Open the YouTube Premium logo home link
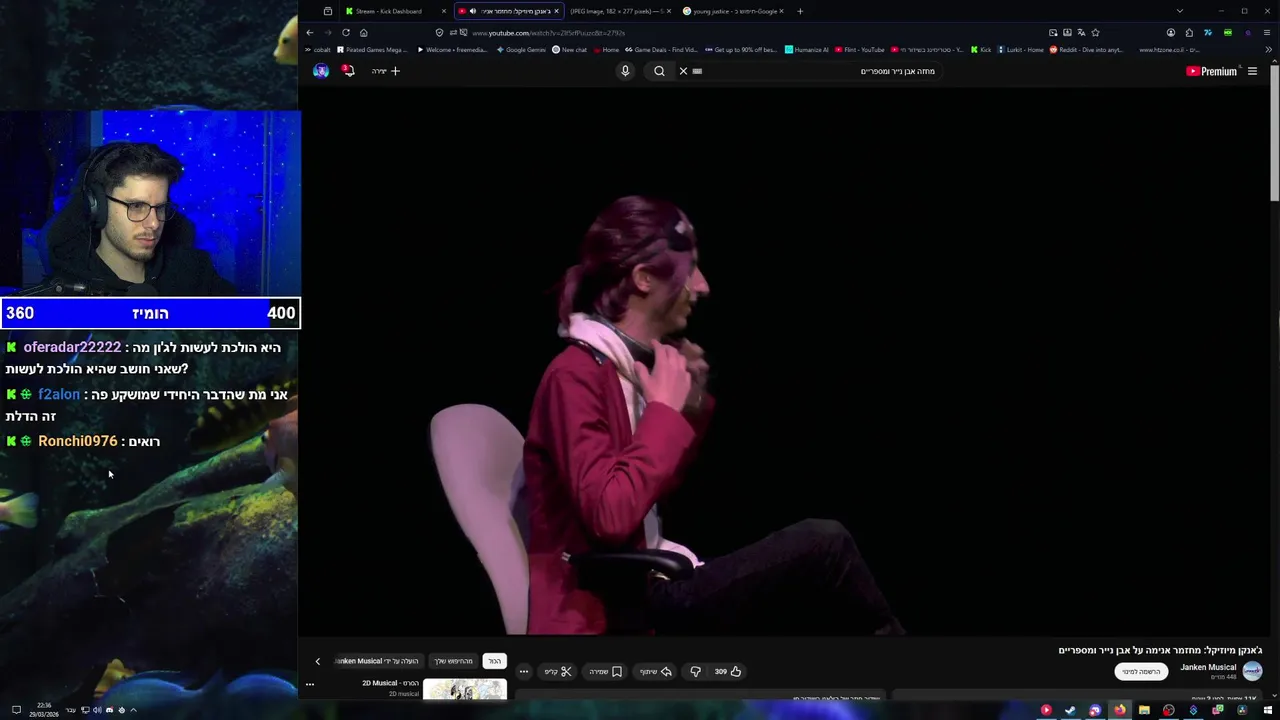This screenshot has width=1280, height=720. [x=1211, y=71]
